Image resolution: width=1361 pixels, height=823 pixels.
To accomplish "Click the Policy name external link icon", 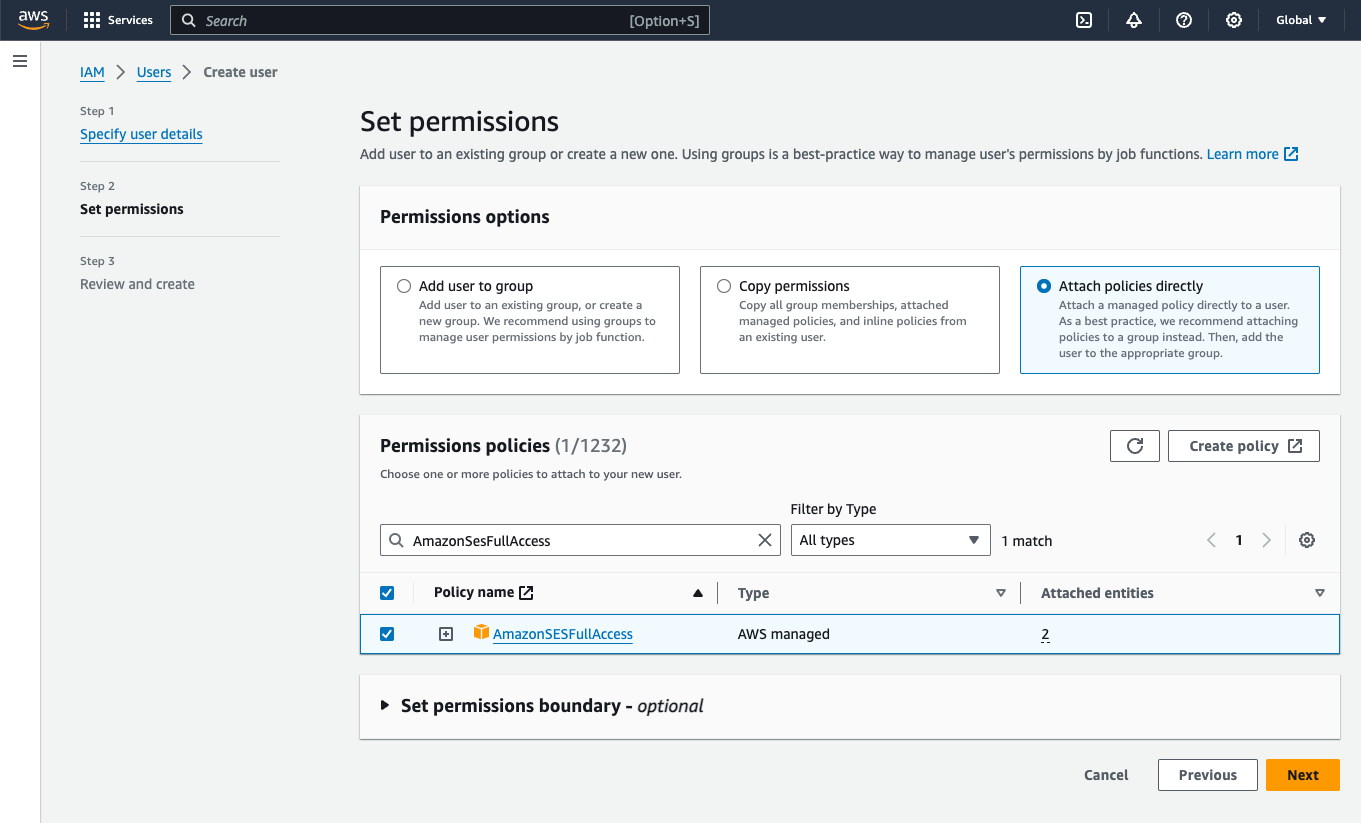I will pos(526,593).
